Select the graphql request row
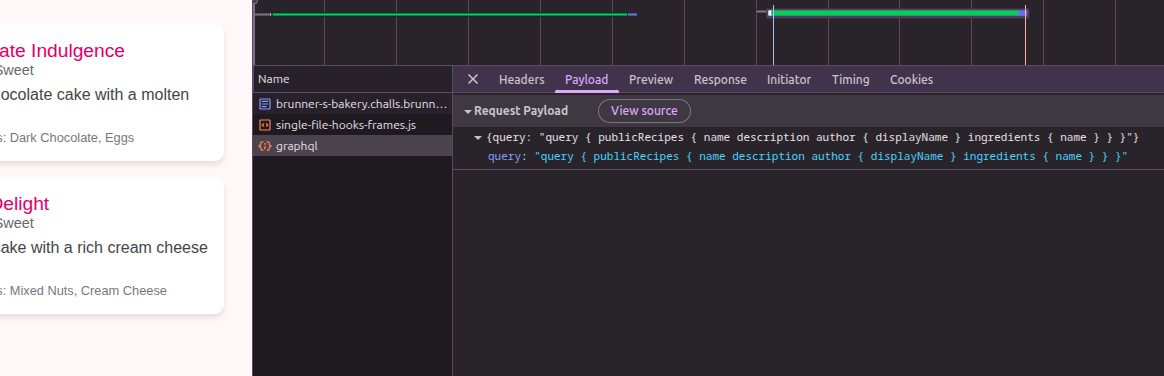1164x376 pixels. coord(353,146)
